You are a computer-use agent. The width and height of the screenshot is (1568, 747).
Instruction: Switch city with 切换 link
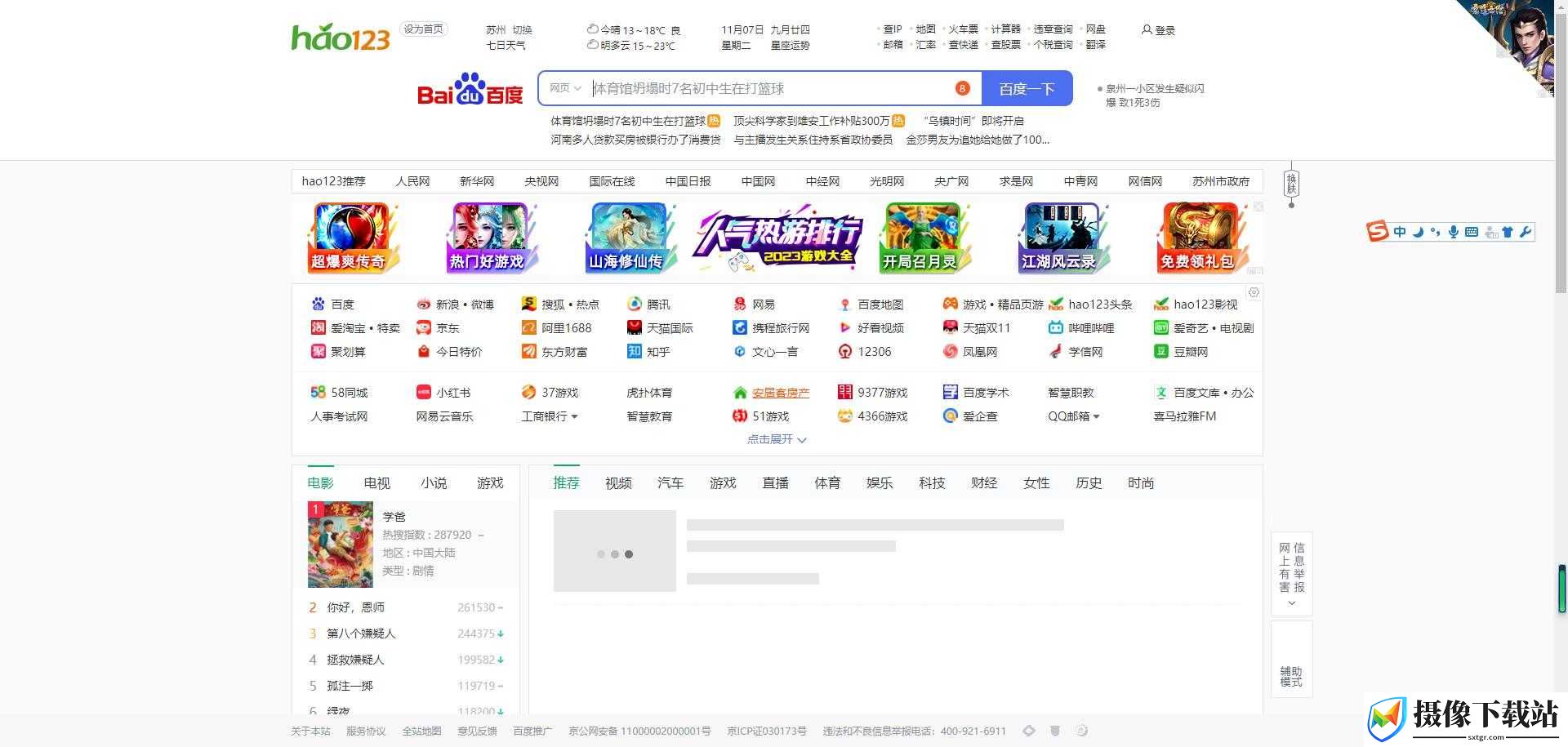click(522, 30)
